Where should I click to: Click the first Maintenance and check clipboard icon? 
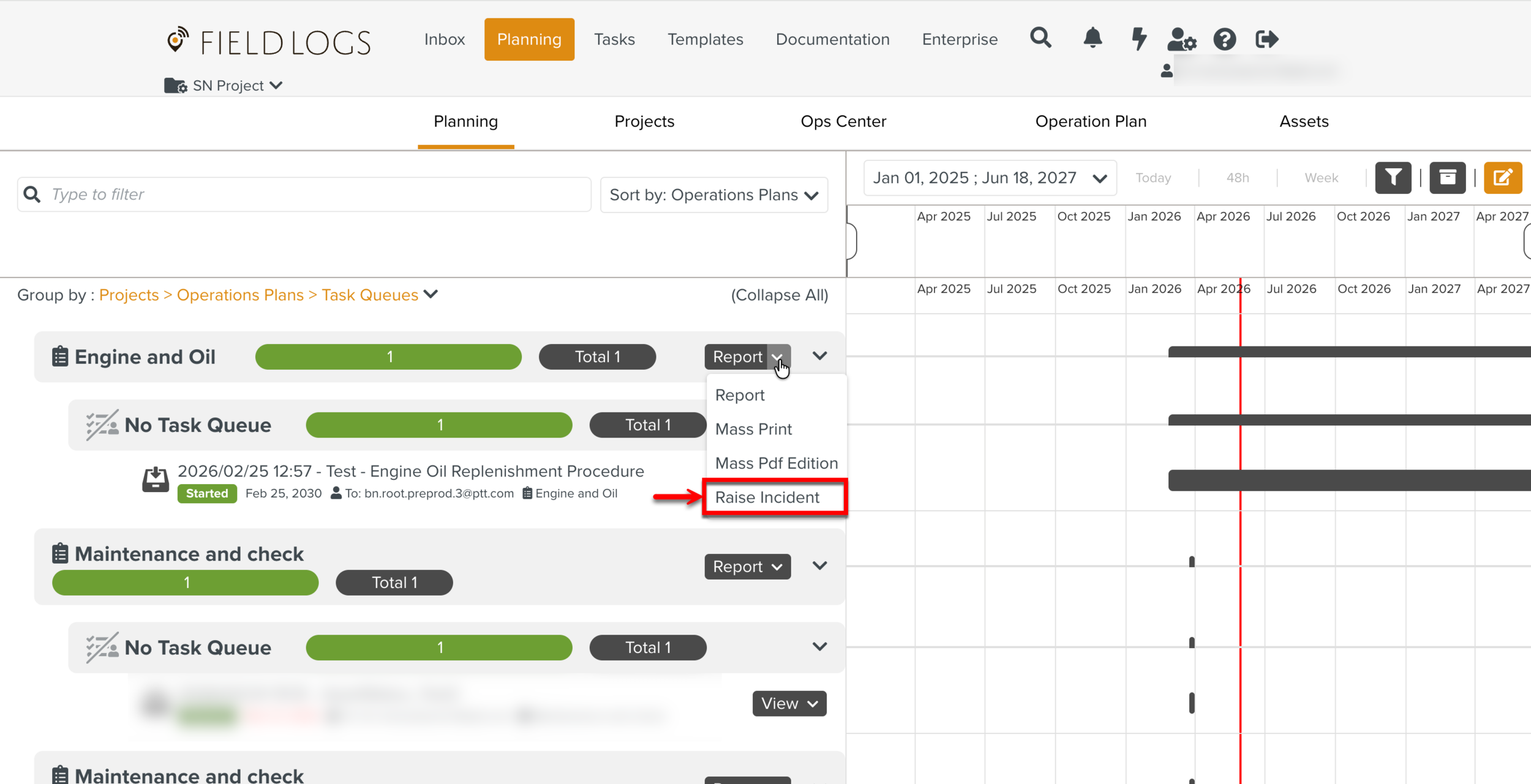[59, 553]
